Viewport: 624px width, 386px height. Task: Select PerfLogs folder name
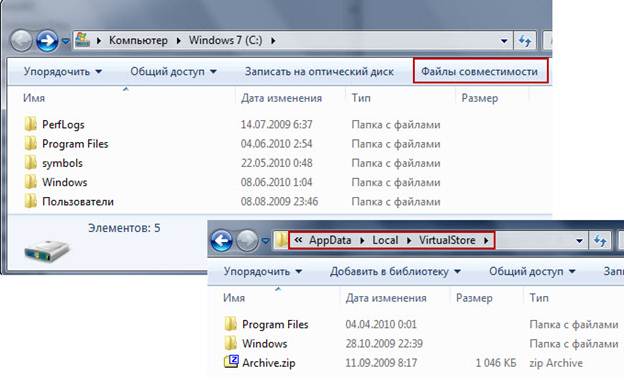(x=63, y=125)
